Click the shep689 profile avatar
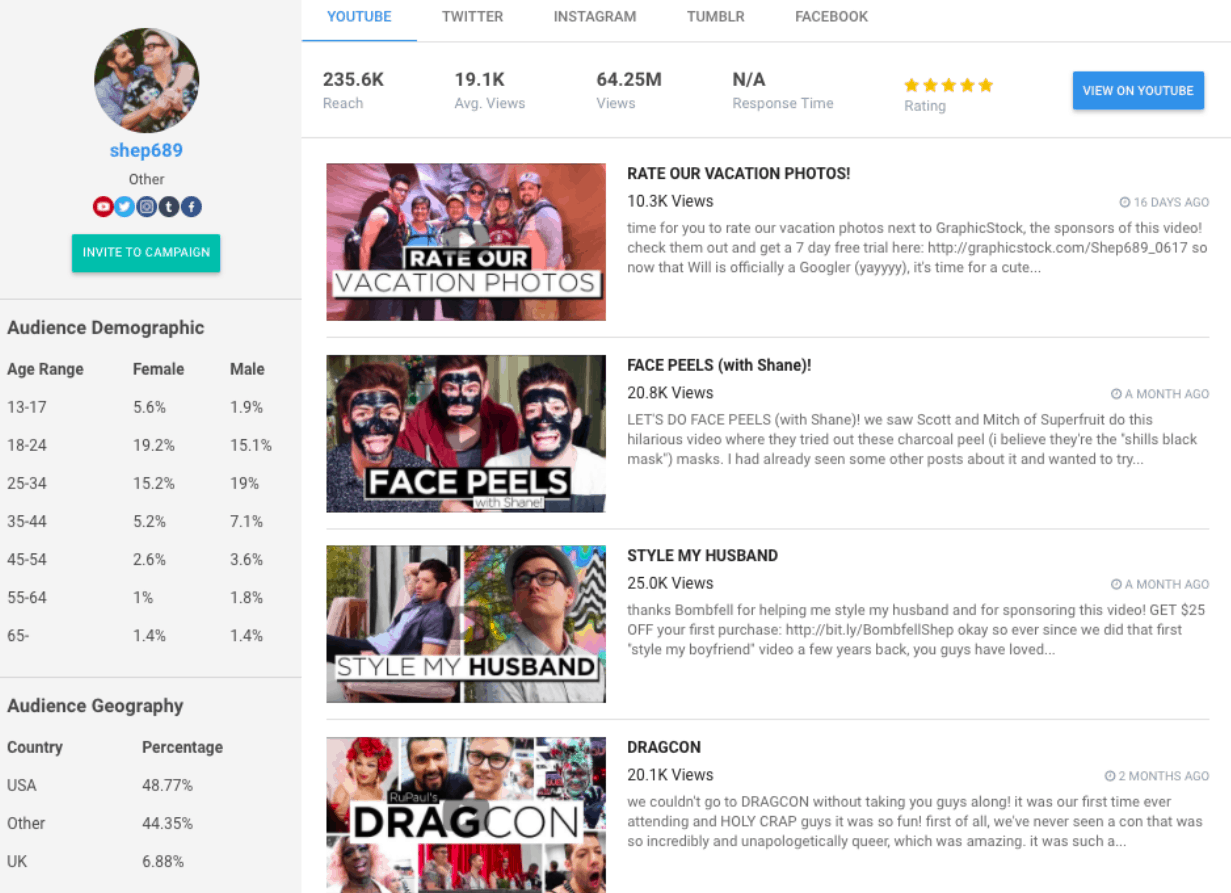1231x893 pixels. (x=147, y=80)
